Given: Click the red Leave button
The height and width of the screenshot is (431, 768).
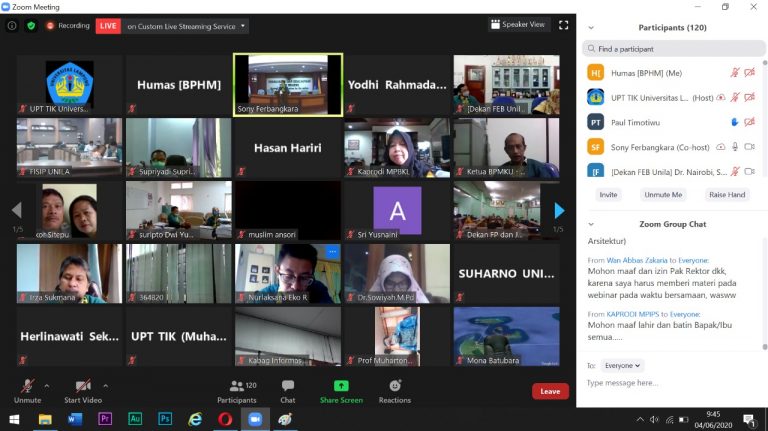Looking at the screenshot, I should (550, 391).
